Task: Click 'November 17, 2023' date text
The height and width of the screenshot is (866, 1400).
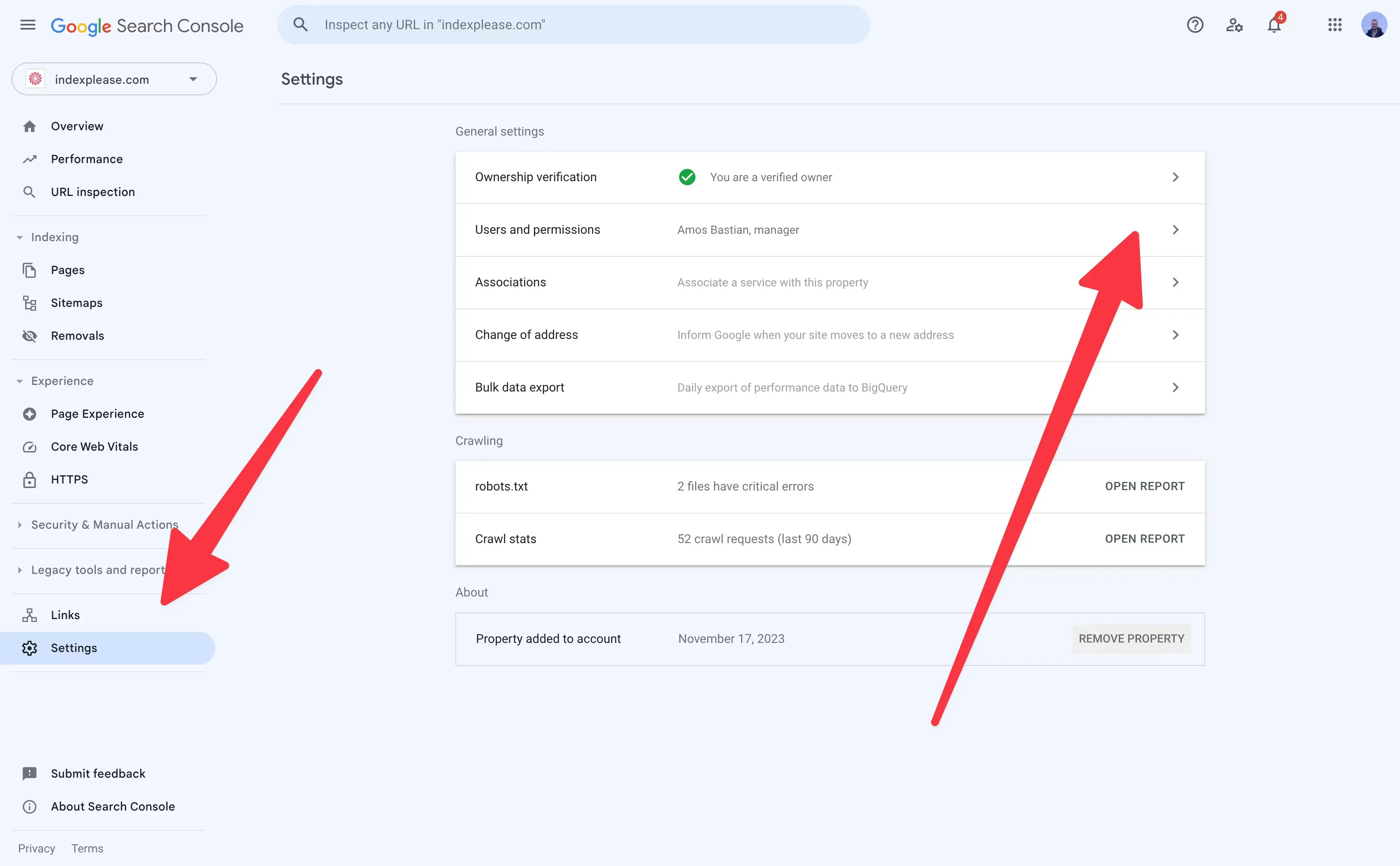Action: (731, 639)
